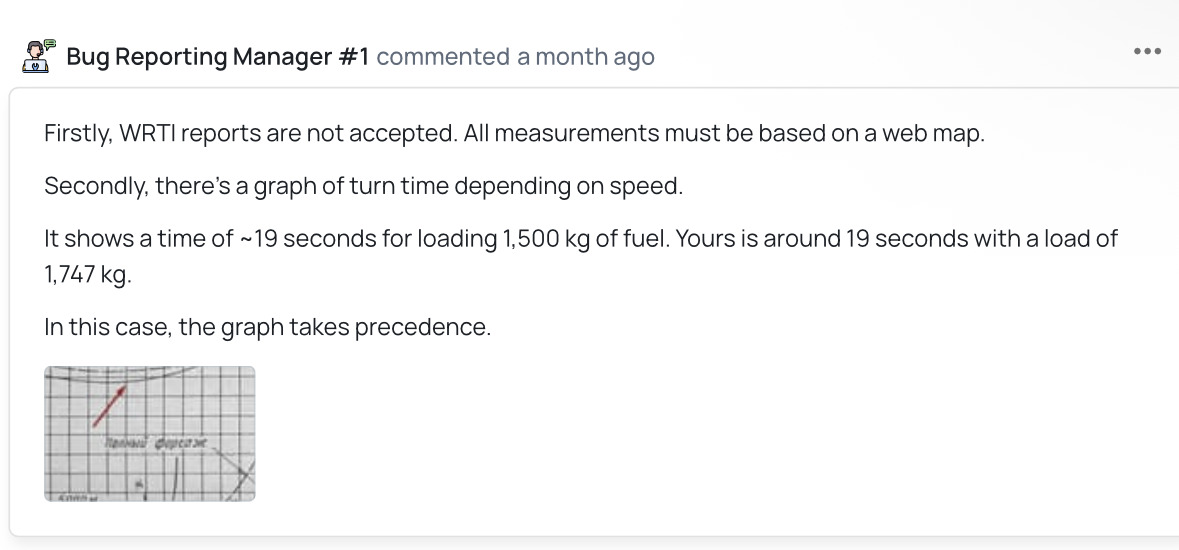Click the "Secondly, there's a graph" line
1179x550 pixels.
pos(363,186)
